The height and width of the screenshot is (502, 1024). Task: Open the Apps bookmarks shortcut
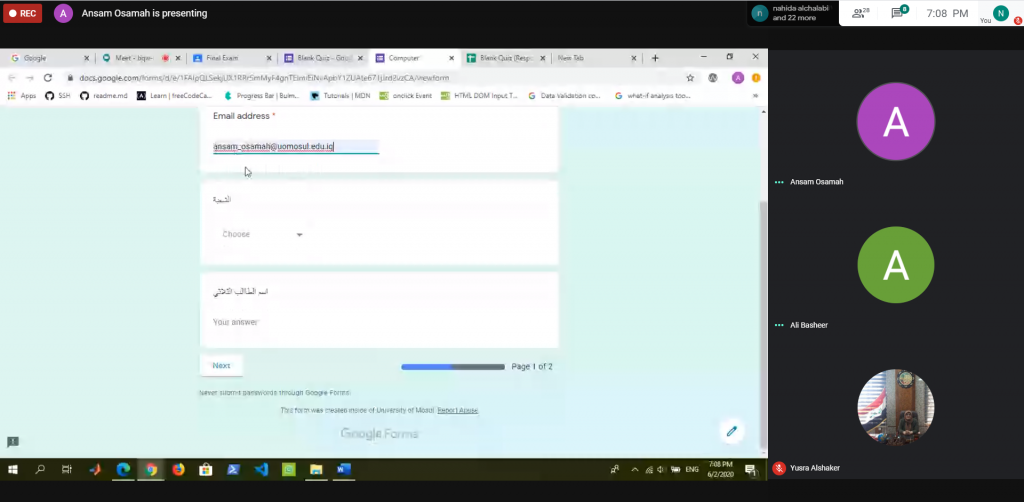(x=22, y=96)
